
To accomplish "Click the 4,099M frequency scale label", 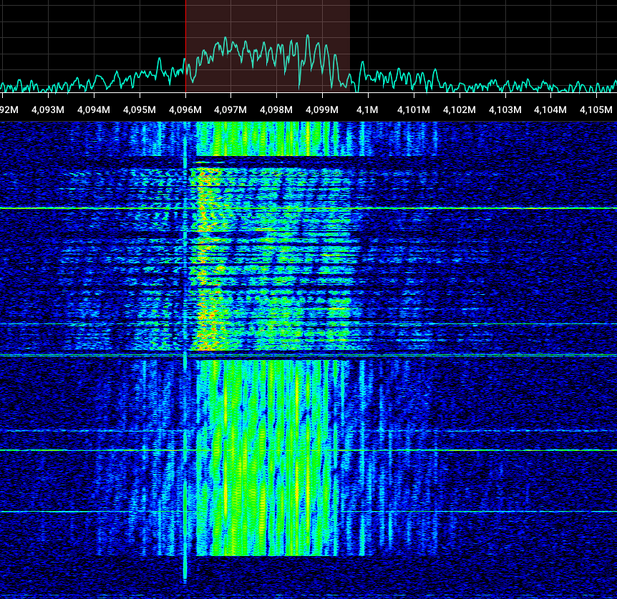I will (x=322, y=110).
